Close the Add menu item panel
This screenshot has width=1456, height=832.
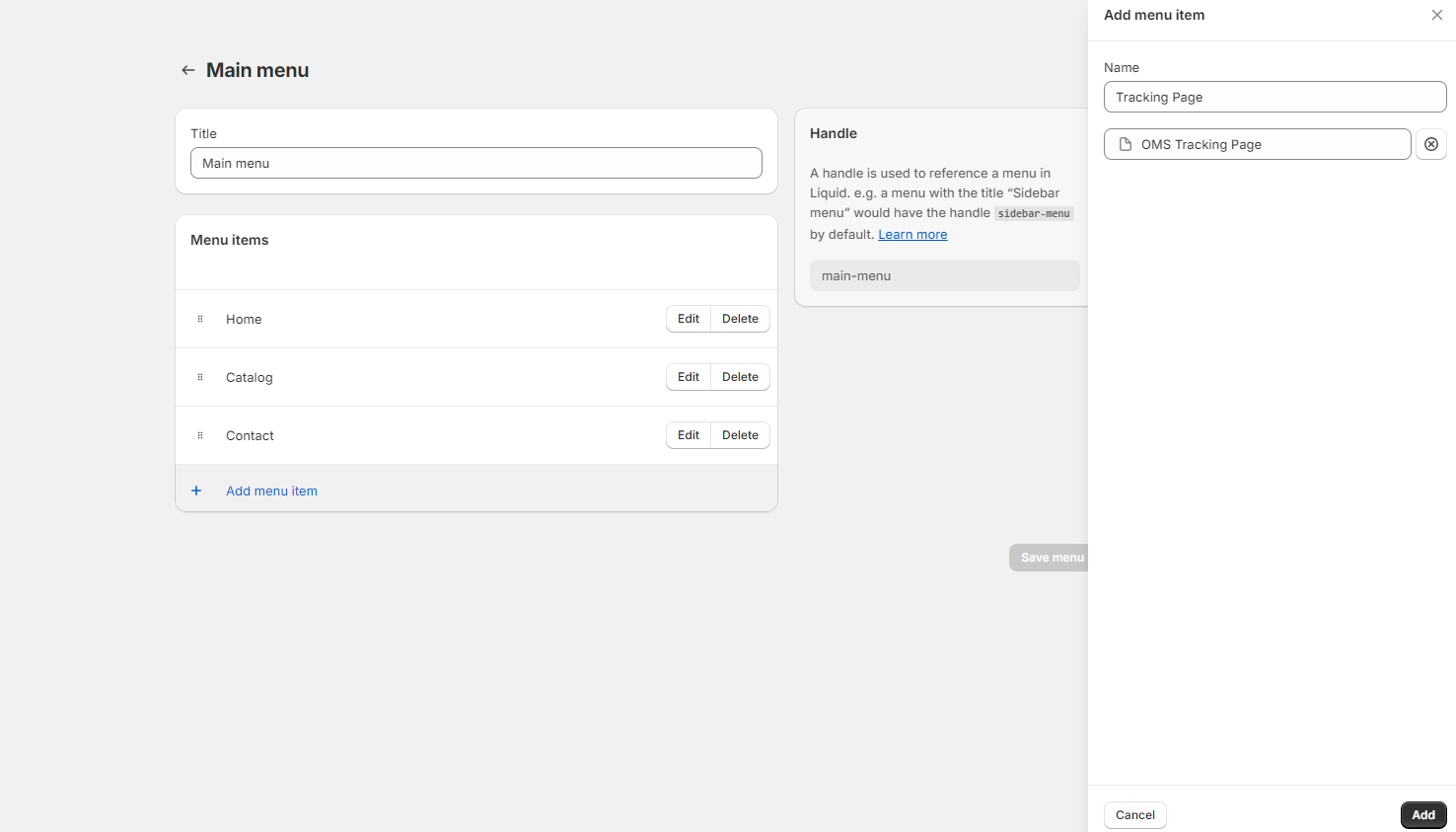1436,15
